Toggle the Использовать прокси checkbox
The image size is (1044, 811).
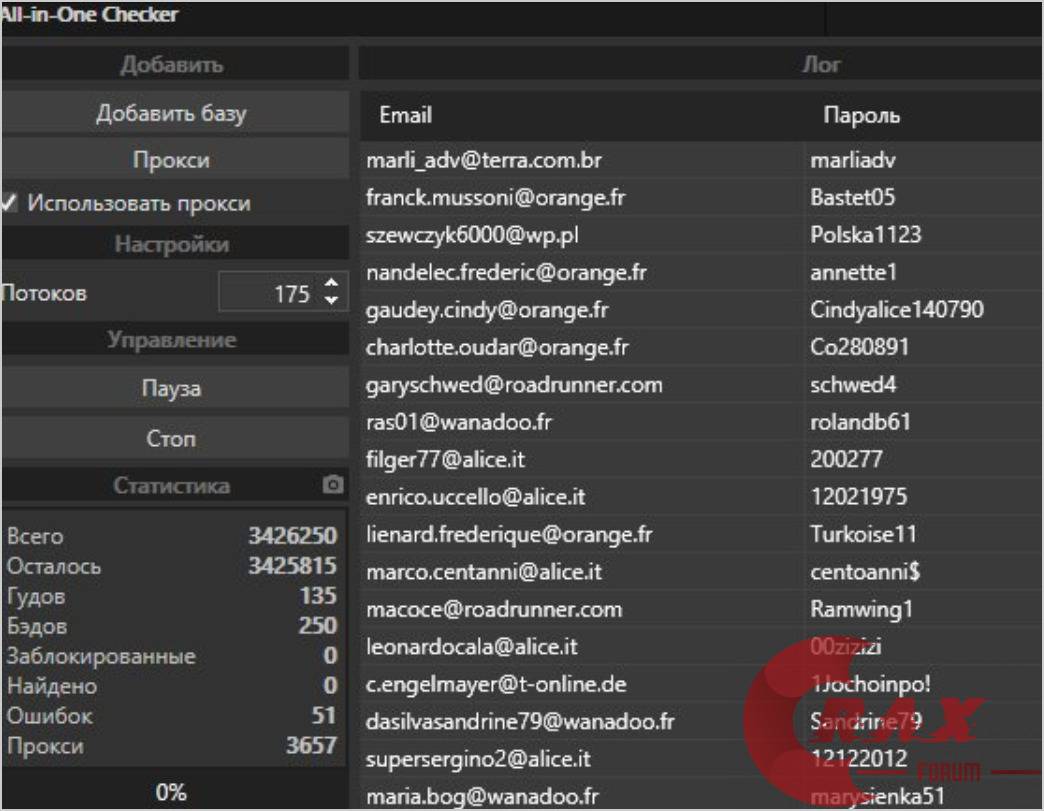point(9,202)
